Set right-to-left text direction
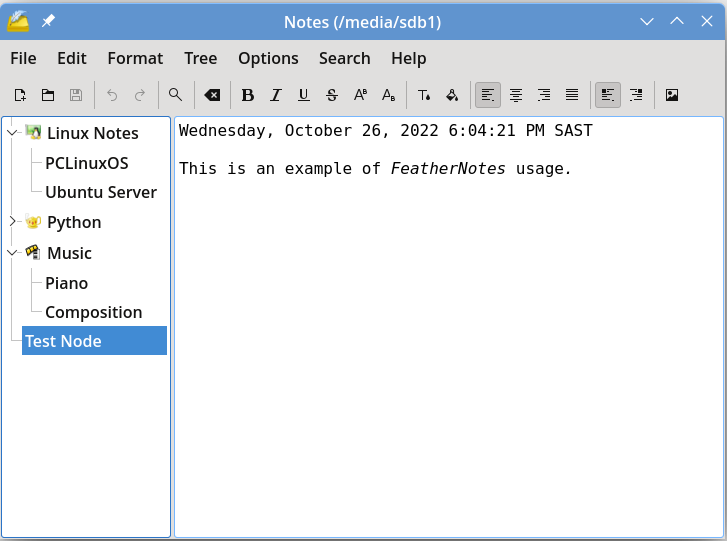 tap(636, 95)
